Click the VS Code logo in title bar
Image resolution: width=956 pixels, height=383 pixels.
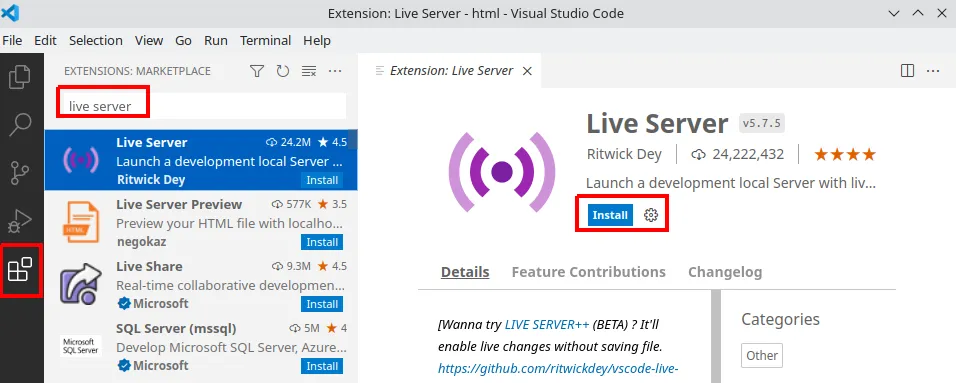click(11, 12)
